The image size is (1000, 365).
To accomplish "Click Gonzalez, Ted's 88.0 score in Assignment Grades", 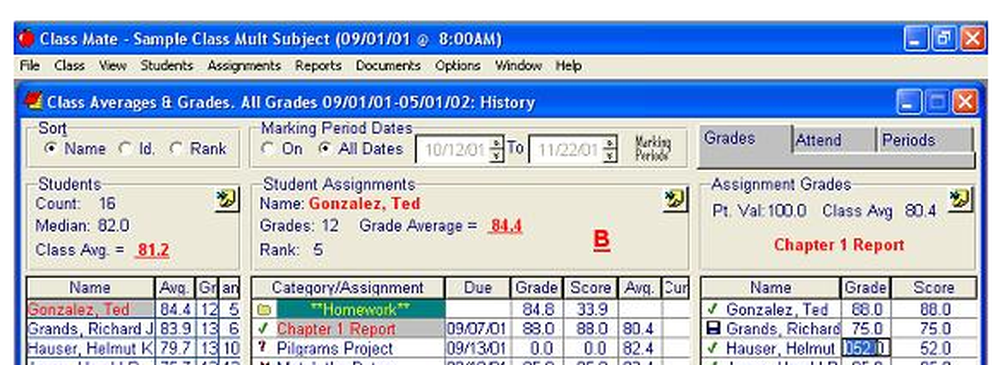I will [933, 309].
